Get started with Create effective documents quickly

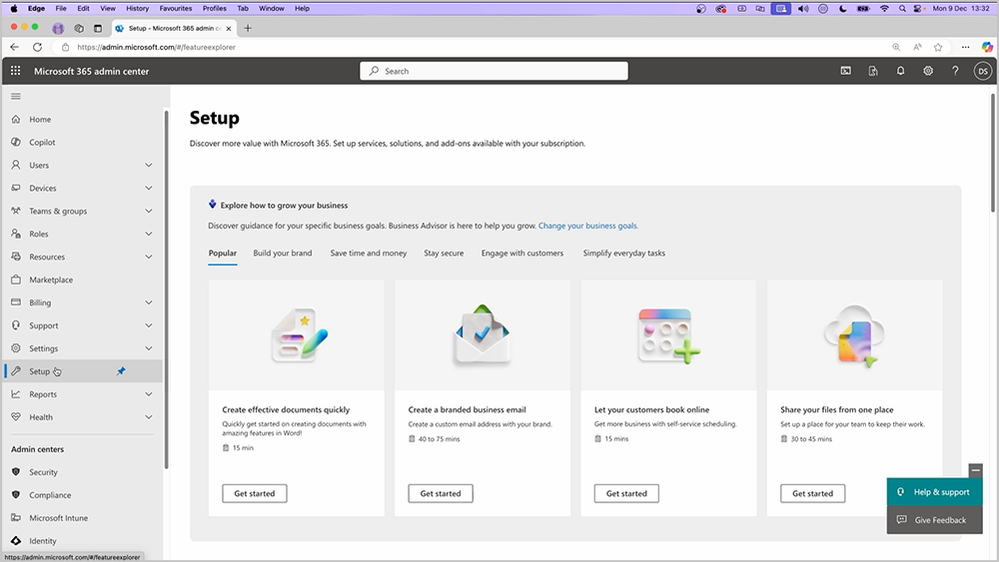[x=254, y=493]
